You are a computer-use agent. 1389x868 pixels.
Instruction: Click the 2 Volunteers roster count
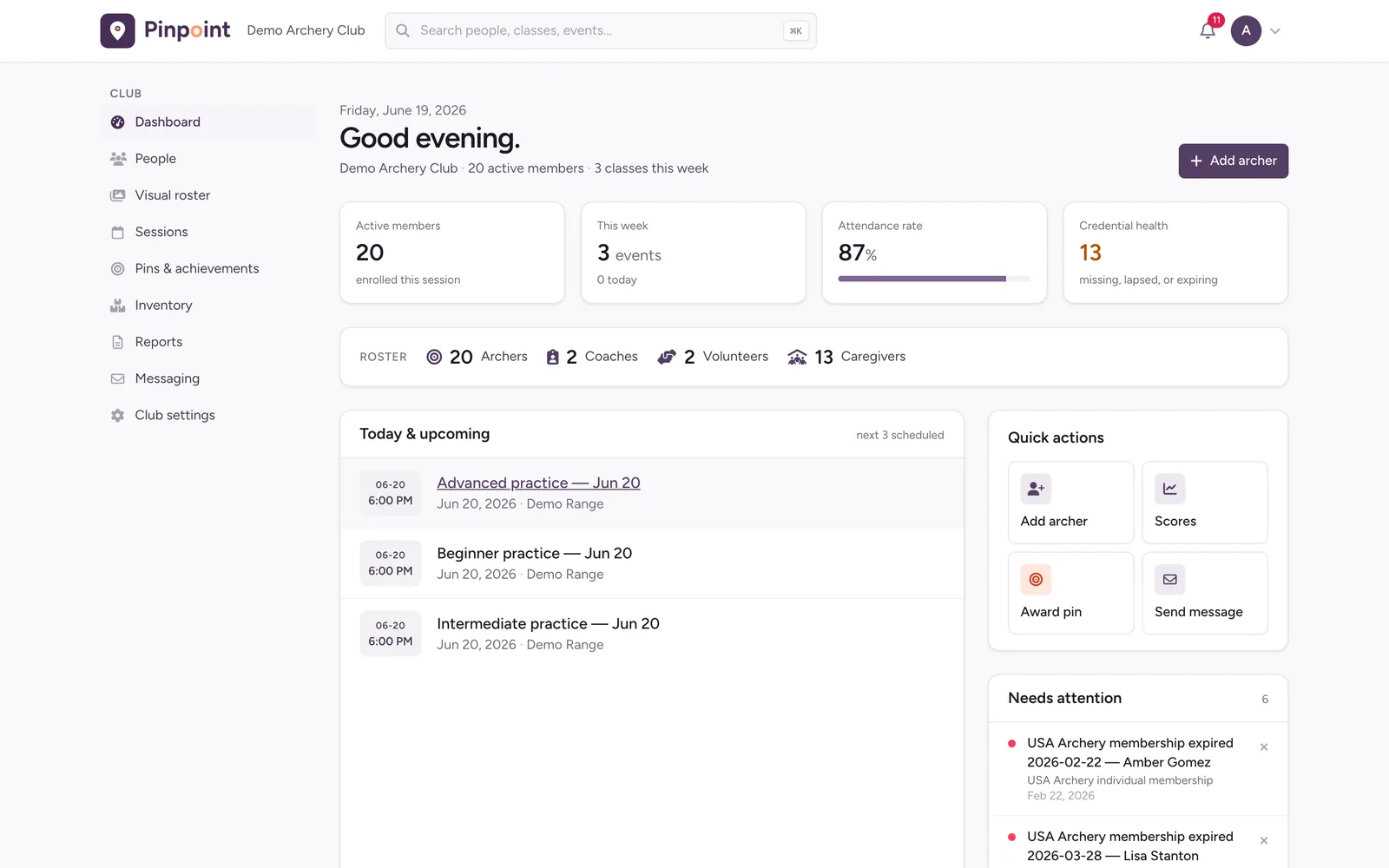(x=713, y=357)
